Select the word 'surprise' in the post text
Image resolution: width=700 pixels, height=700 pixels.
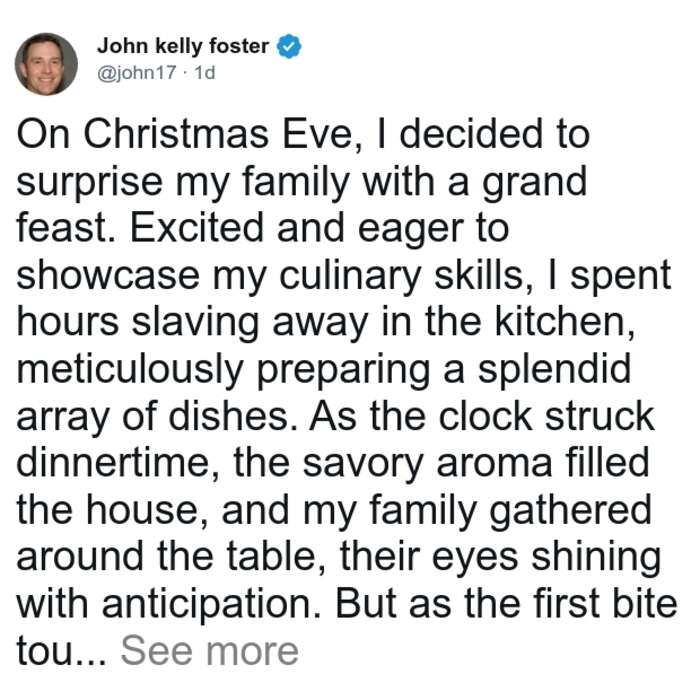89,184
